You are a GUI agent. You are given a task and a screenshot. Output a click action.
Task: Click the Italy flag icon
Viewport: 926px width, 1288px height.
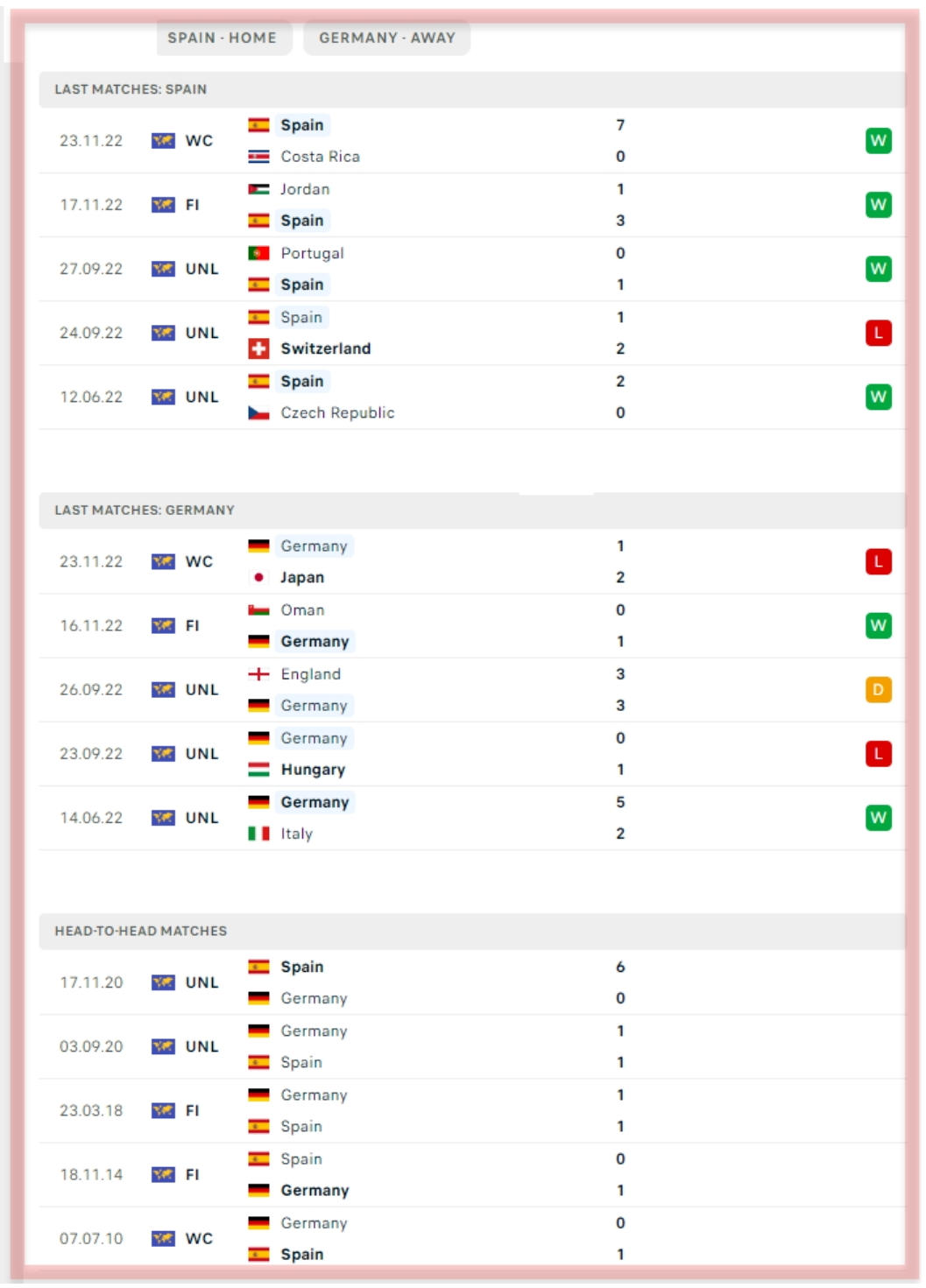click(258, 834)
